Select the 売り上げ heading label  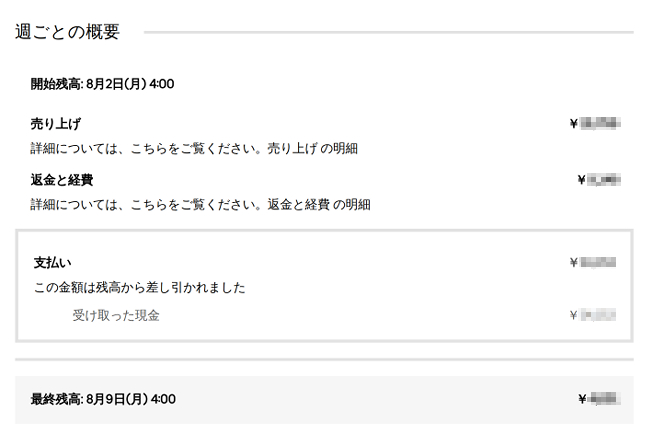pyautogui.click(x=55, y=124)
